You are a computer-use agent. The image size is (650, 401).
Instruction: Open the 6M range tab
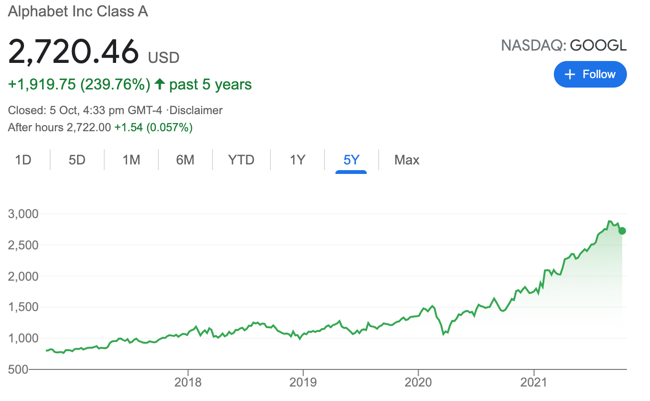coord(185,160)
